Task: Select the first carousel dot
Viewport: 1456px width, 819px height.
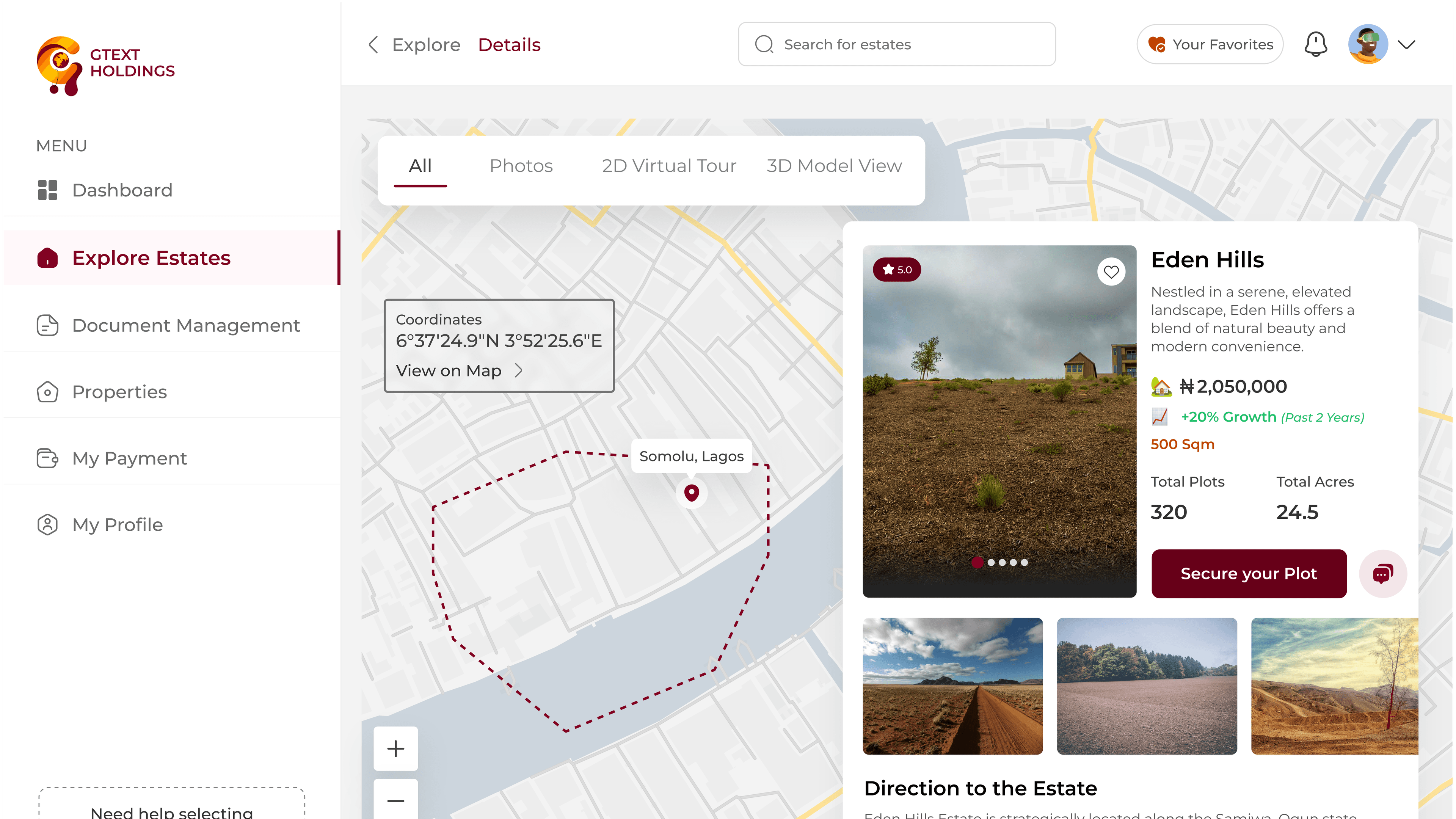Action: [x=977, y=562]
